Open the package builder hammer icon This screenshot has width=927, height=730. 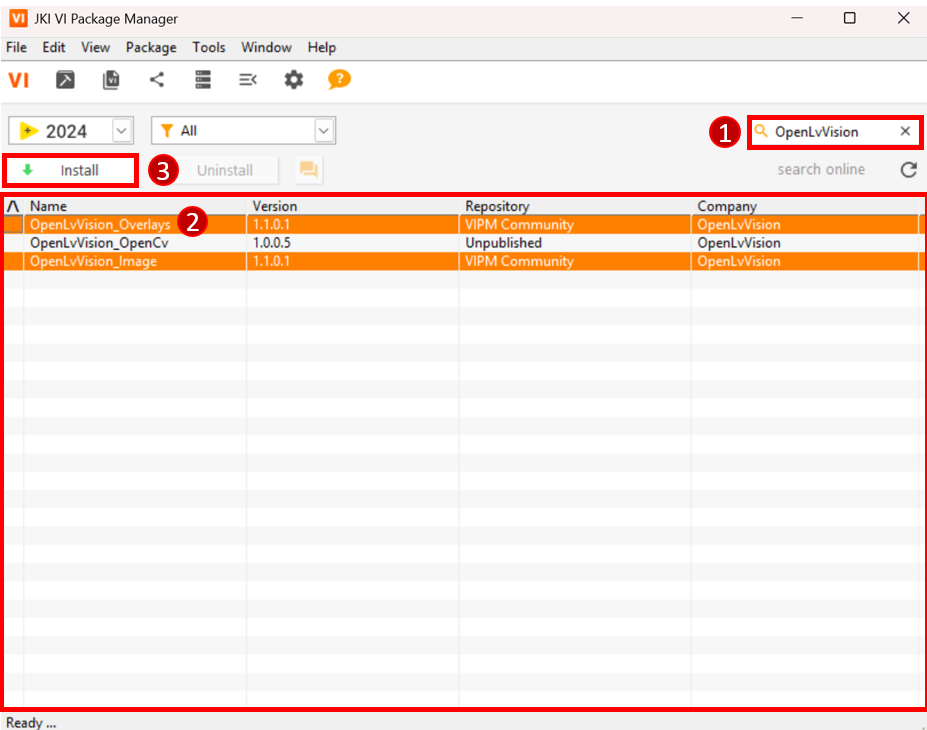coord(65,80)
